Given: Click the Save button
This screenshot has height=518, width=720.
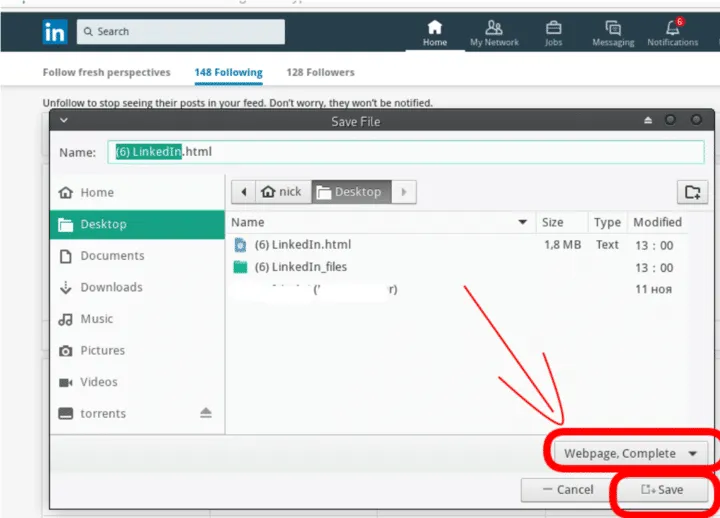Looking at the screenshot, I should (x=662, y=490).
